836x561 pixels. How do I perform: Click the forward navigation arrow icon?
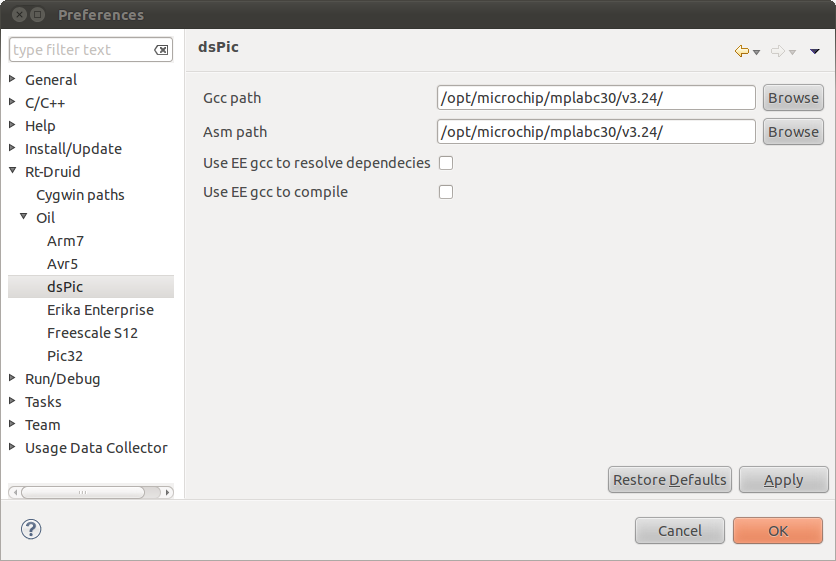[778, 51]
